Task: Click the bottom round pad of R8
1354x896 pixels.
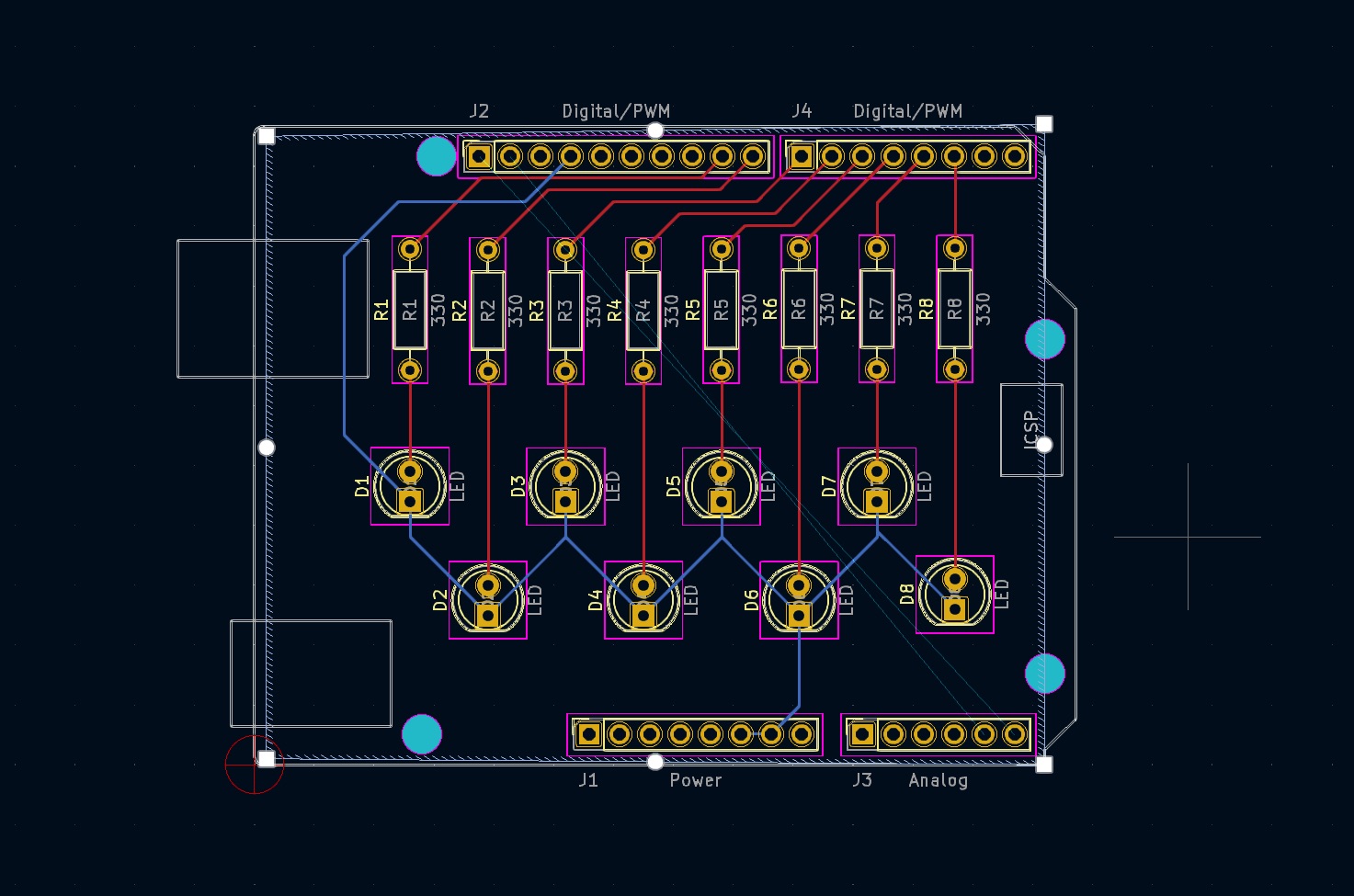Action: click(x=955, y=369)
